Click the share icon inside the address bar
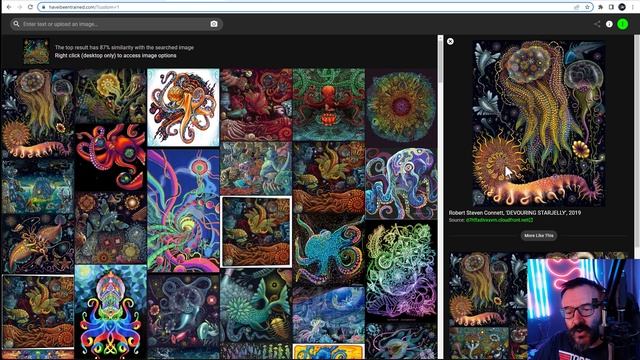 [x=577, y=7]
